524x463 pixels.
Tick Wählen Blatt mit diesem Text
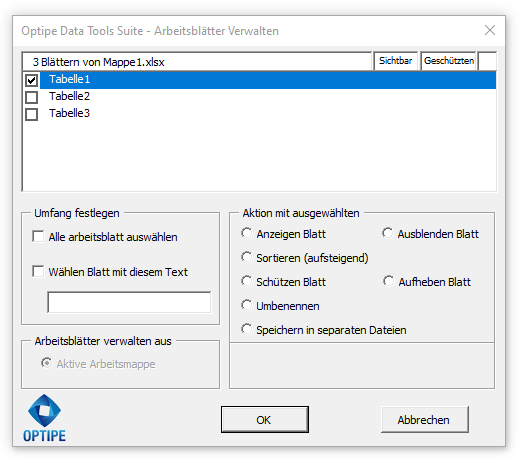[38, 271]
